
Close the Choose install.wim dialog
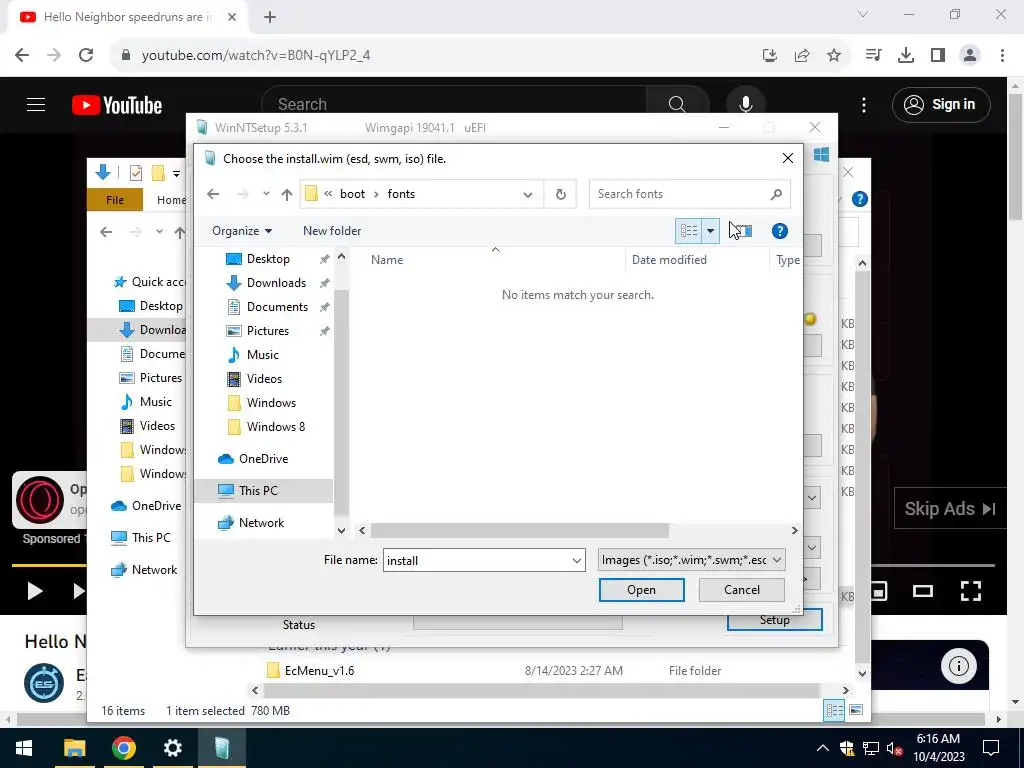pos(788,158)
